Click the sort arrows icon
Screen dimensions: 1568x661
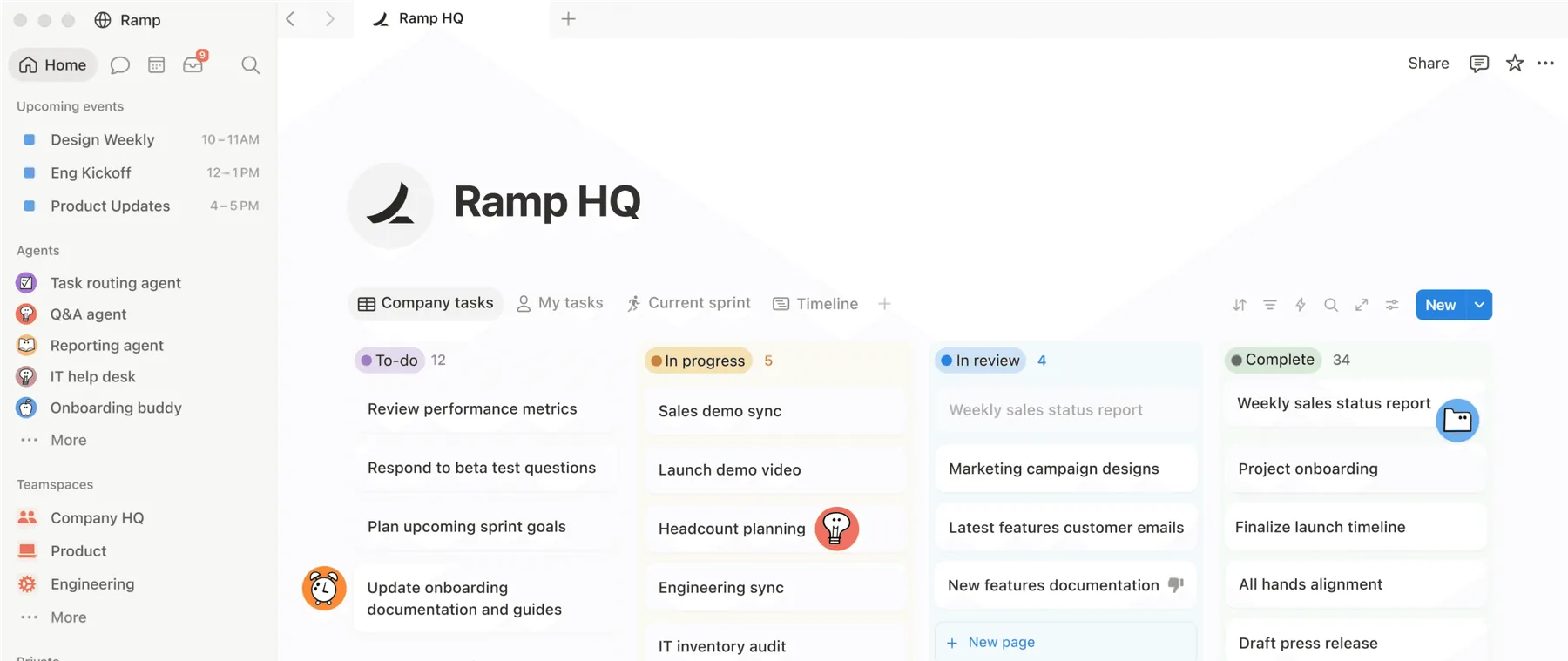tap(1240, 305)
